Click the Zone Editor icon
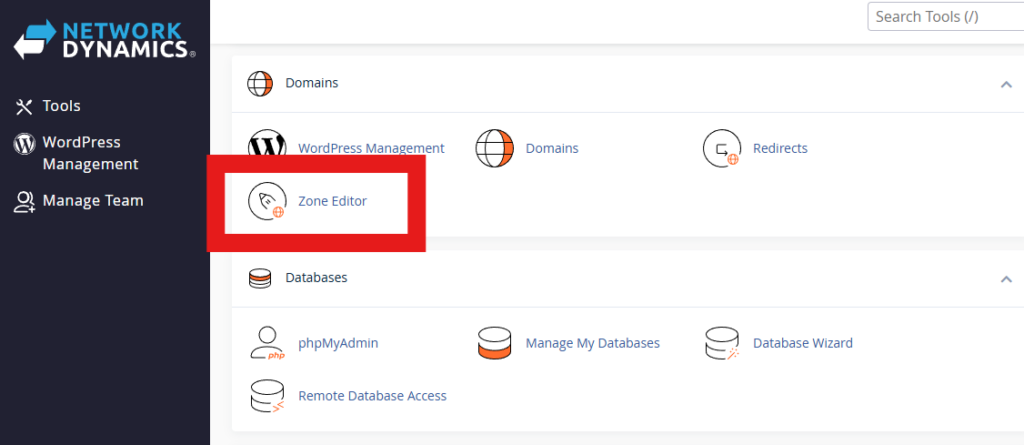This screenshot has height=445, width=1024. coord(267,202)
